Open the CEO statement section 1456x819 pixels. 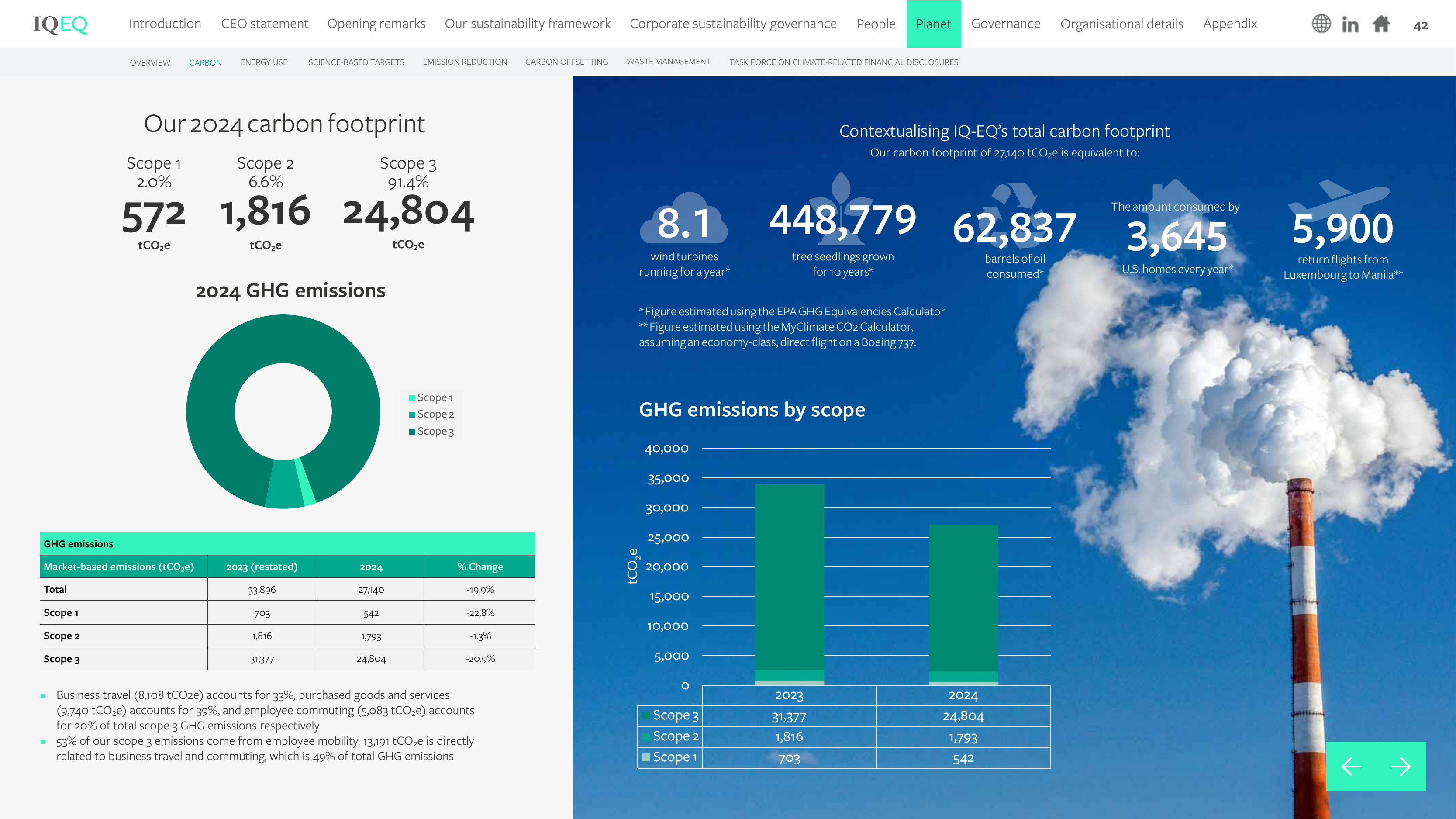point(265,24)
